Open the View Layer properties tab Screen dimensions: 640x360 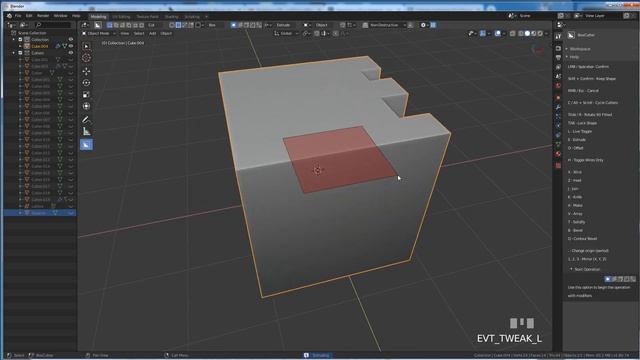(x=558, y=67)
